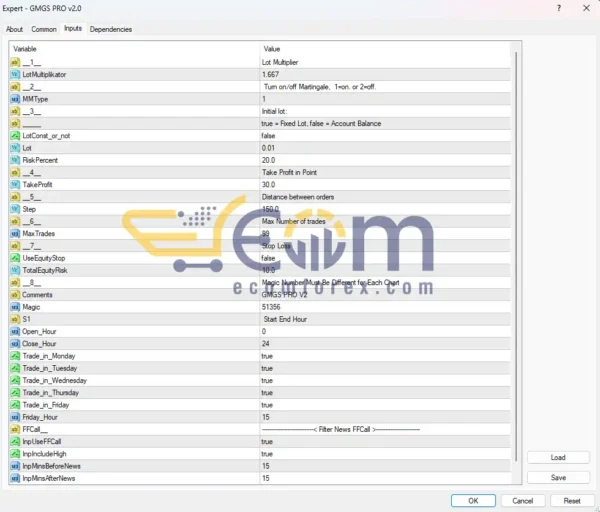The height and width of the screenshot is (512, 600).
Task: Click the bool icon beside Trade_in_Thursday
Action: tap(15, 393)
